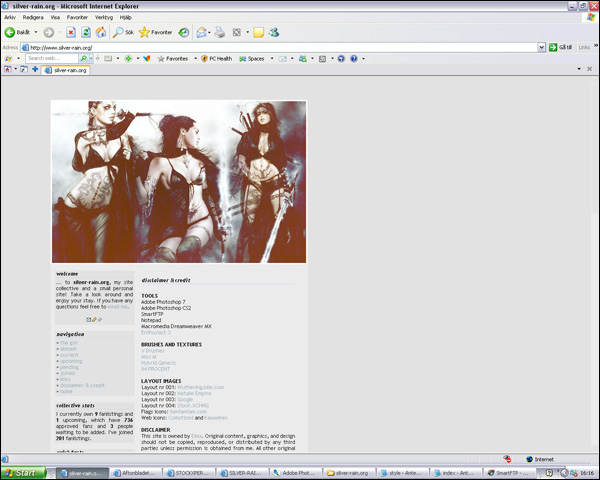Open silver-rain.org folder taskbar button
The image size is (600, 480).
348,473
